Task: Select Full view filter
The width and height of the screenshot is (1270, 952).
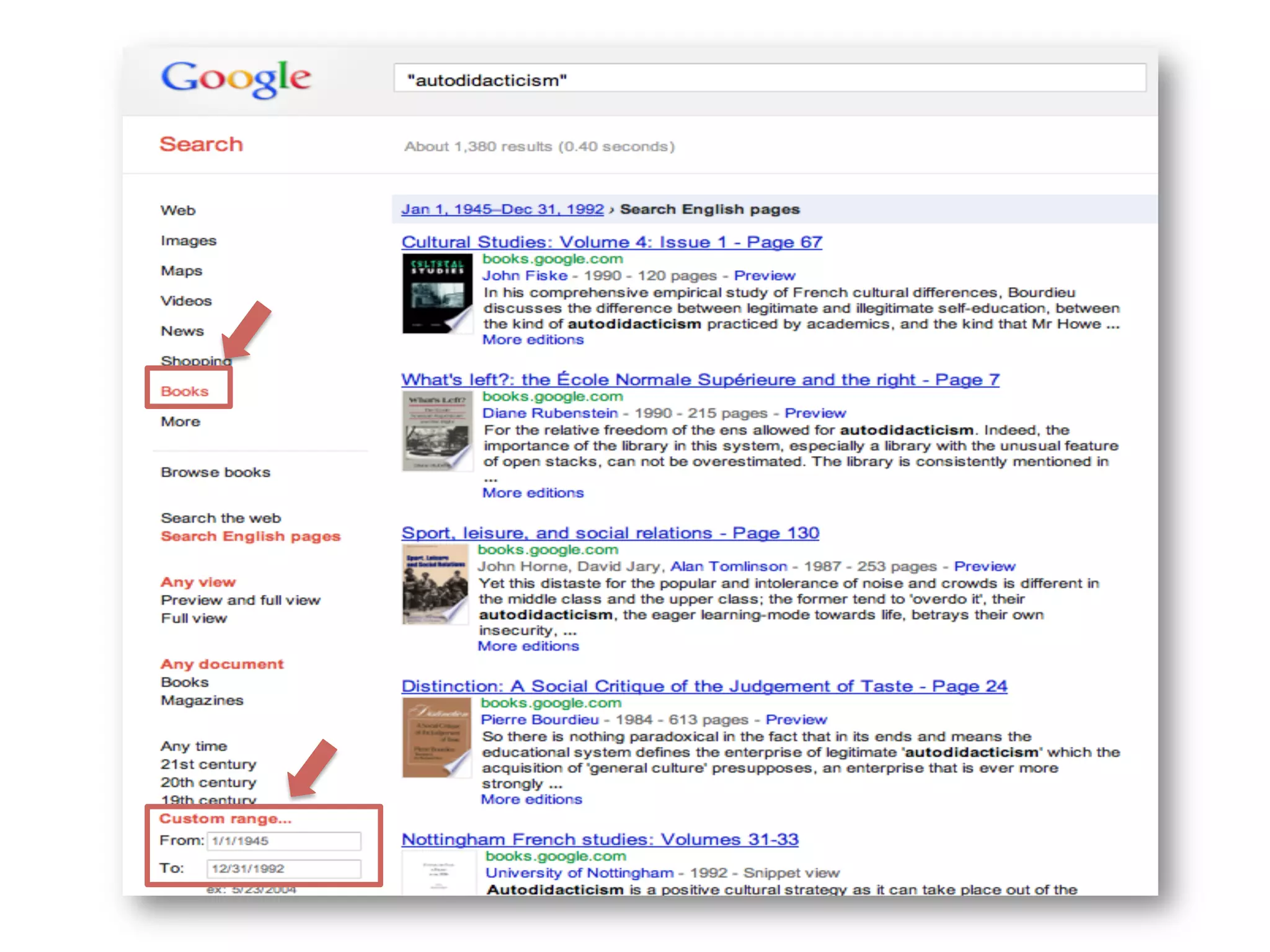Action: point(193,618)
